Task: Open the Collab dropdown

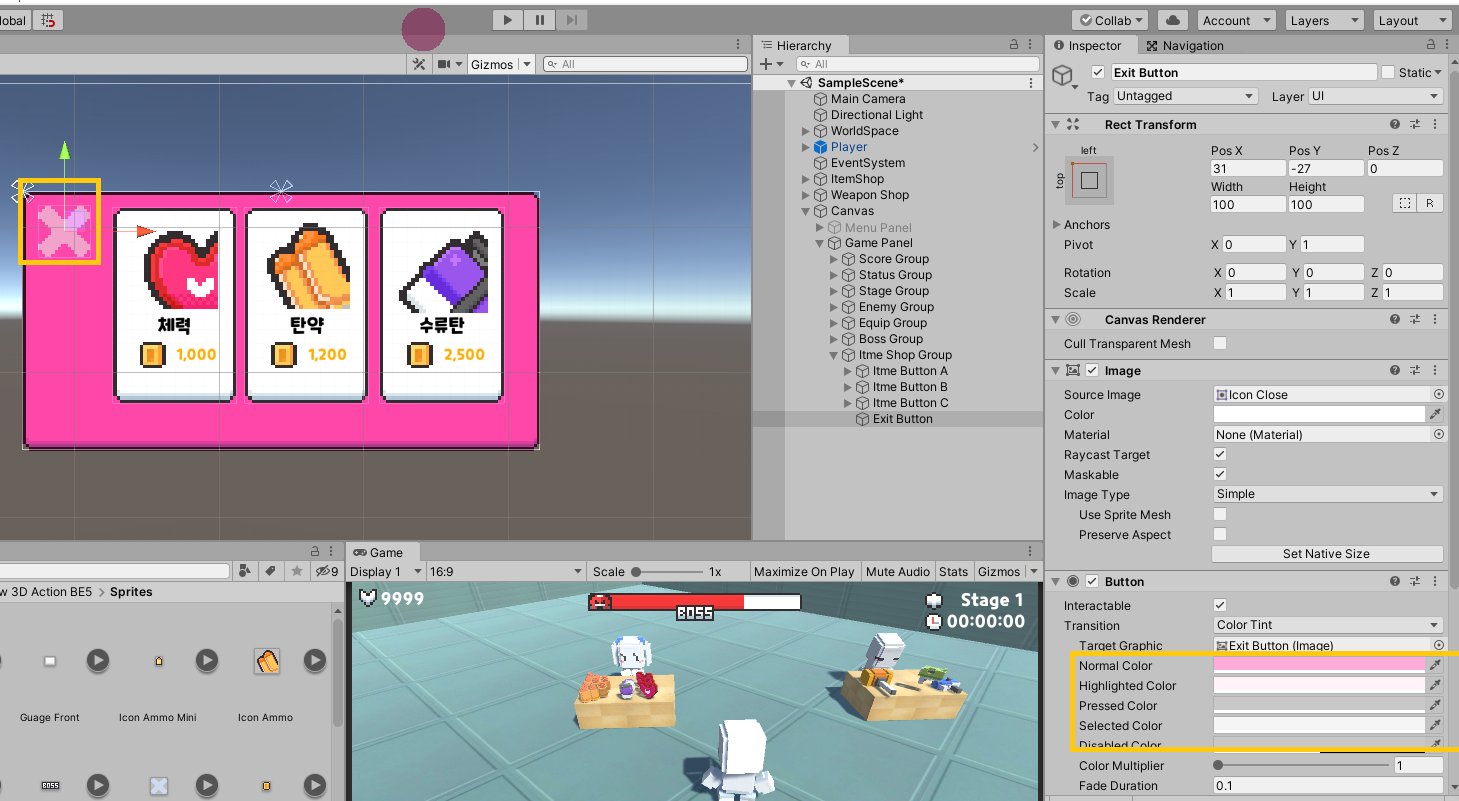Action: [x=1111, y=20]
